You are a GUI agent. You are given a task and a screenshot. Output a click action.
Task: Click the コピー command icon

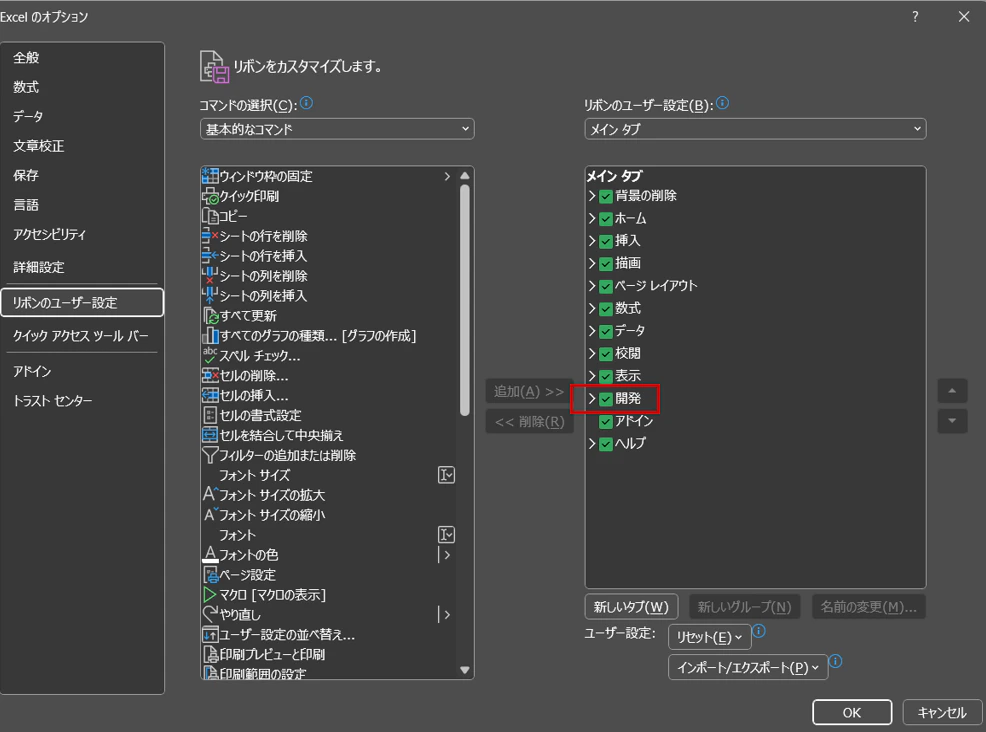click(210, 216)
